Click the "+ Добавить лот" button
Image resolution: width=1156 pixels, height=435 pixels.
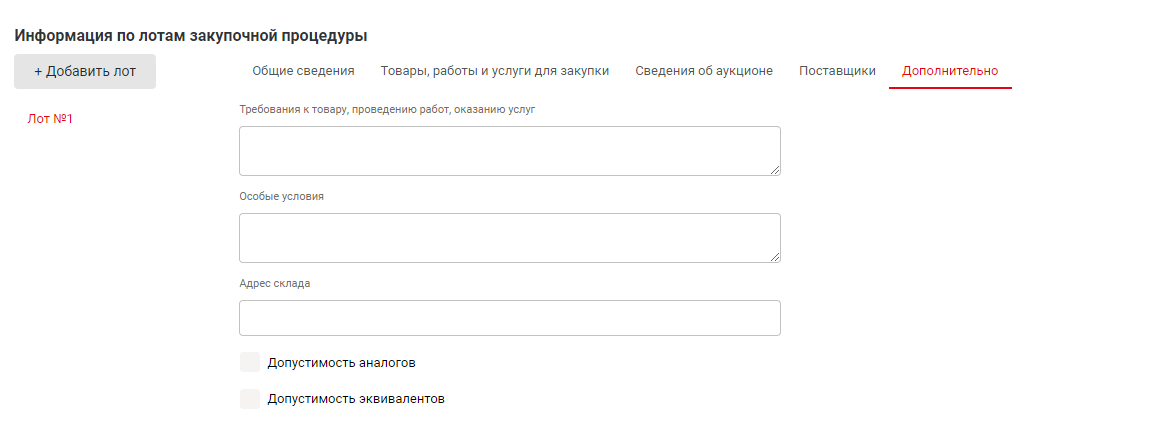pos(85,71)
